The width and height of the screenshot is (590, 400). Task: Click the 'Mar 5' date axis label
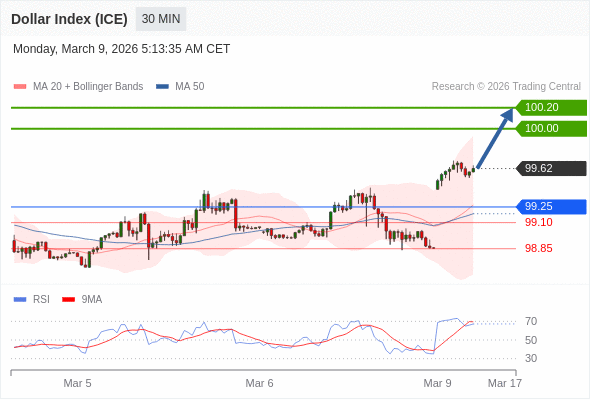point(77,383)
